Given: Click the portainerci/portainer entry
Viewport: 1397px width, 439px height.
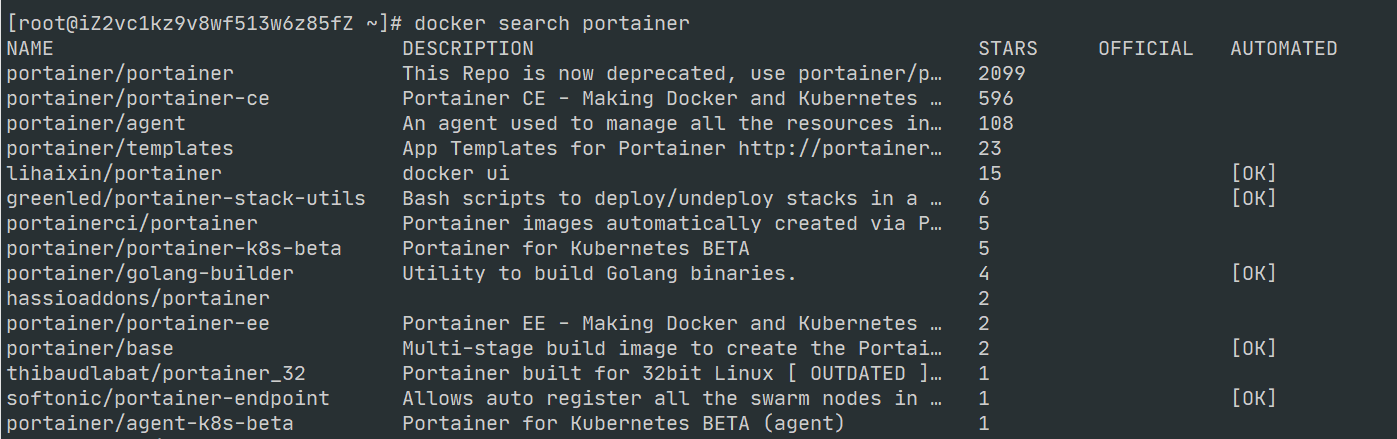Looking at the screenshot, I should point(132,223).
